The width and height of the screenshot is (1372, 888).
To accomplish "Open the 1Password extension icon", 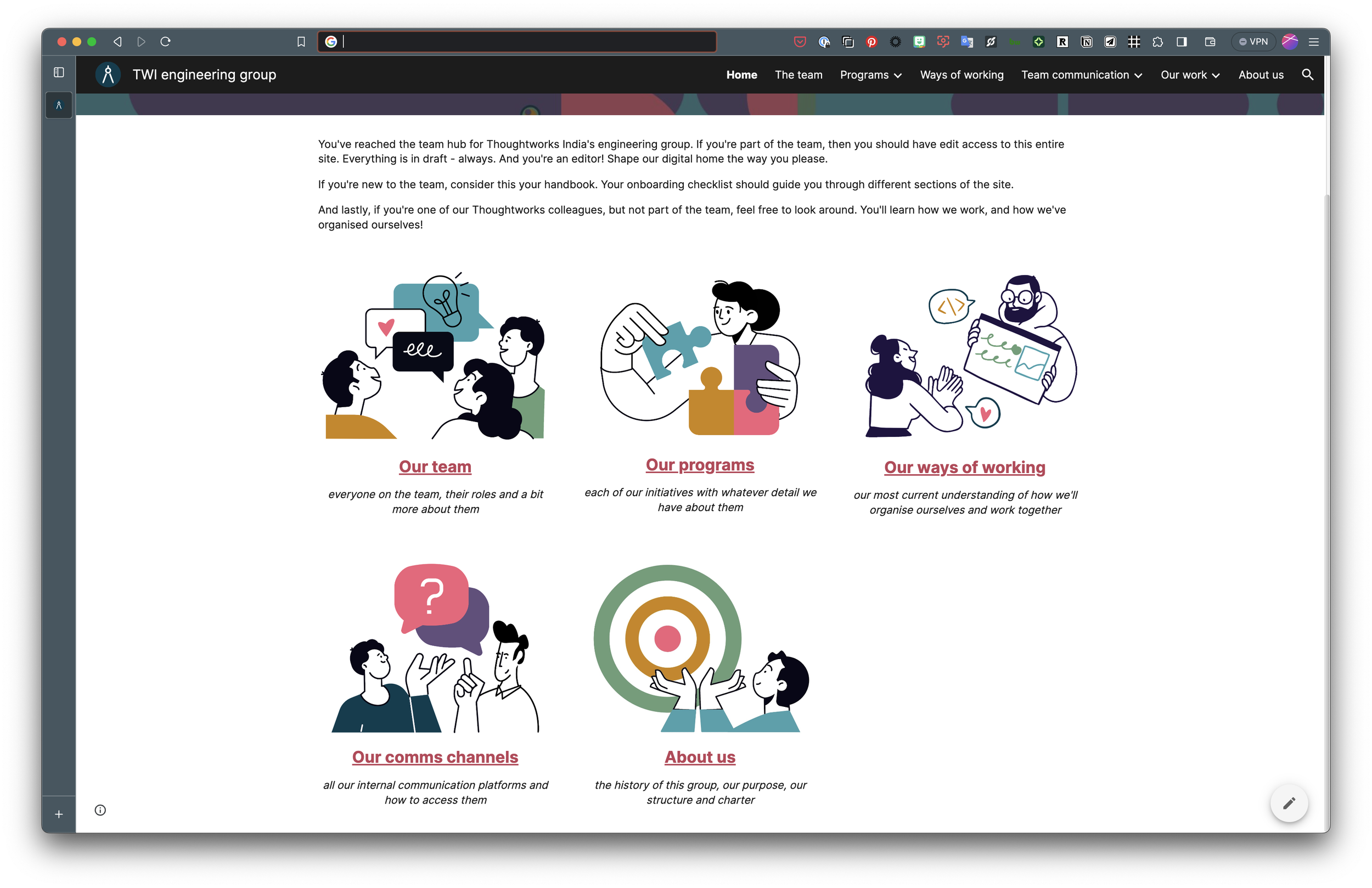I will coord(824,42).
